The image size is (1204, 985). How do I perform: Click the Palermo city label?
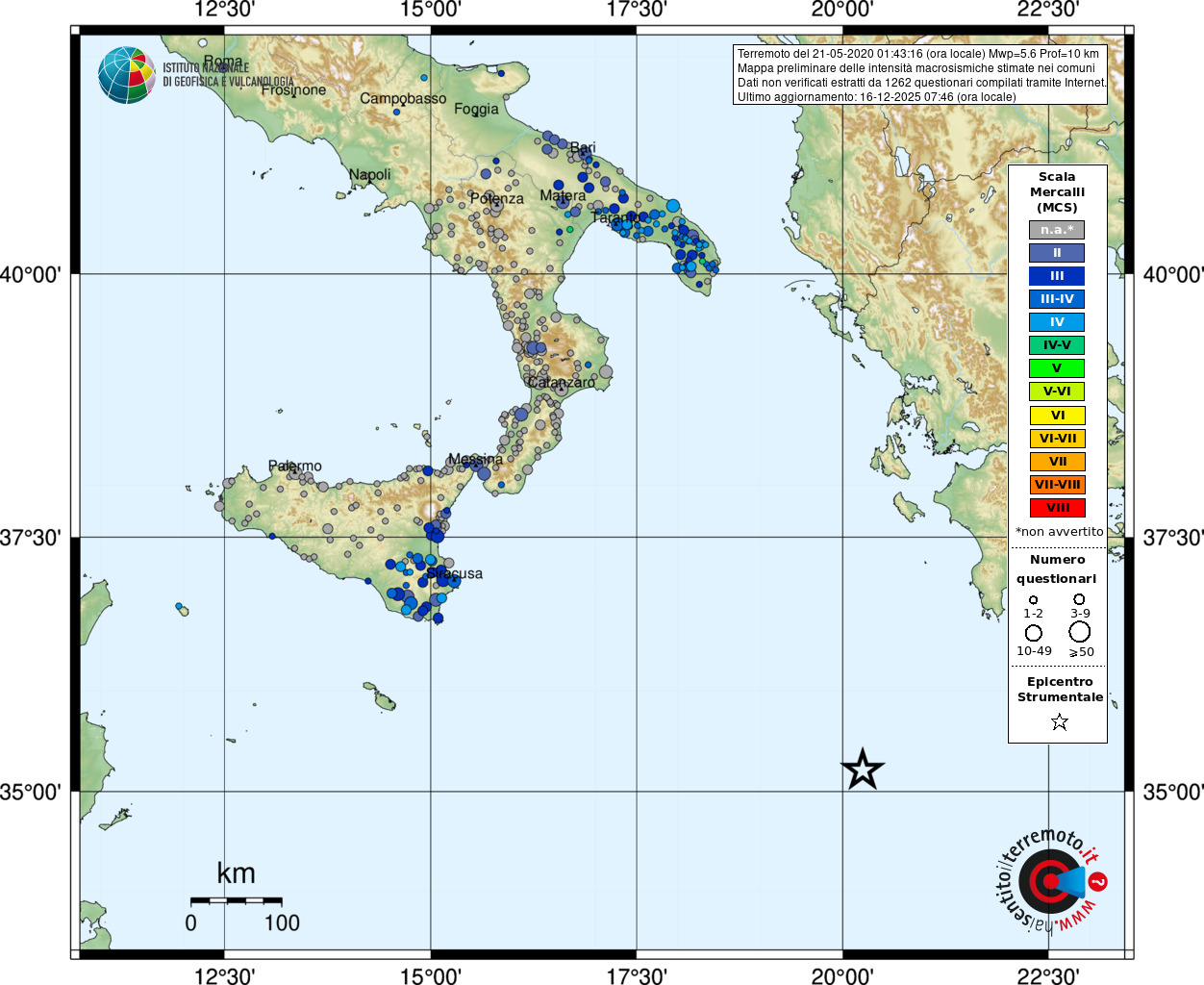[x=295, y=466]
